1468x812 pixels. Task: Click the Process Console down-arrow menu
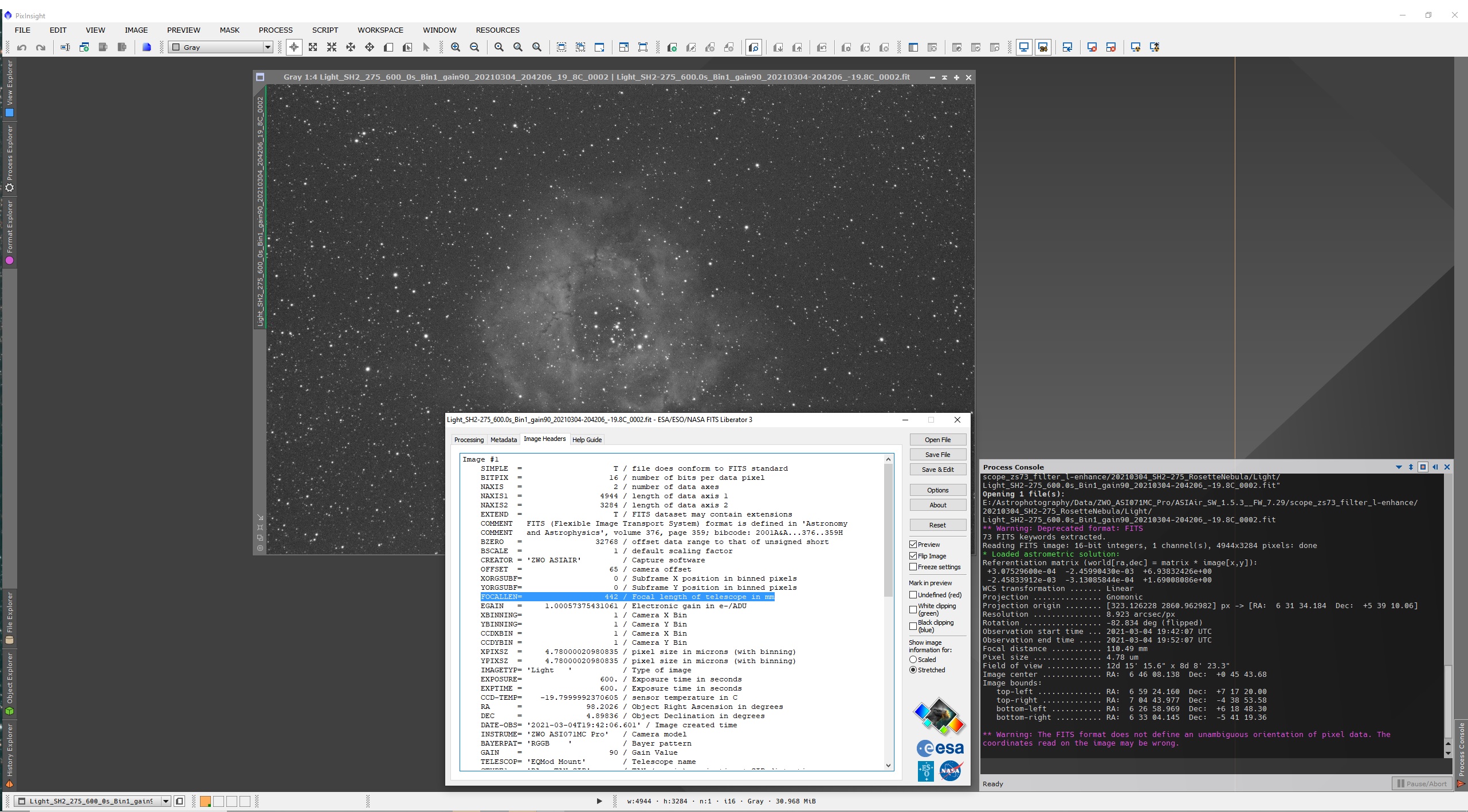(x=1399, y=467)
